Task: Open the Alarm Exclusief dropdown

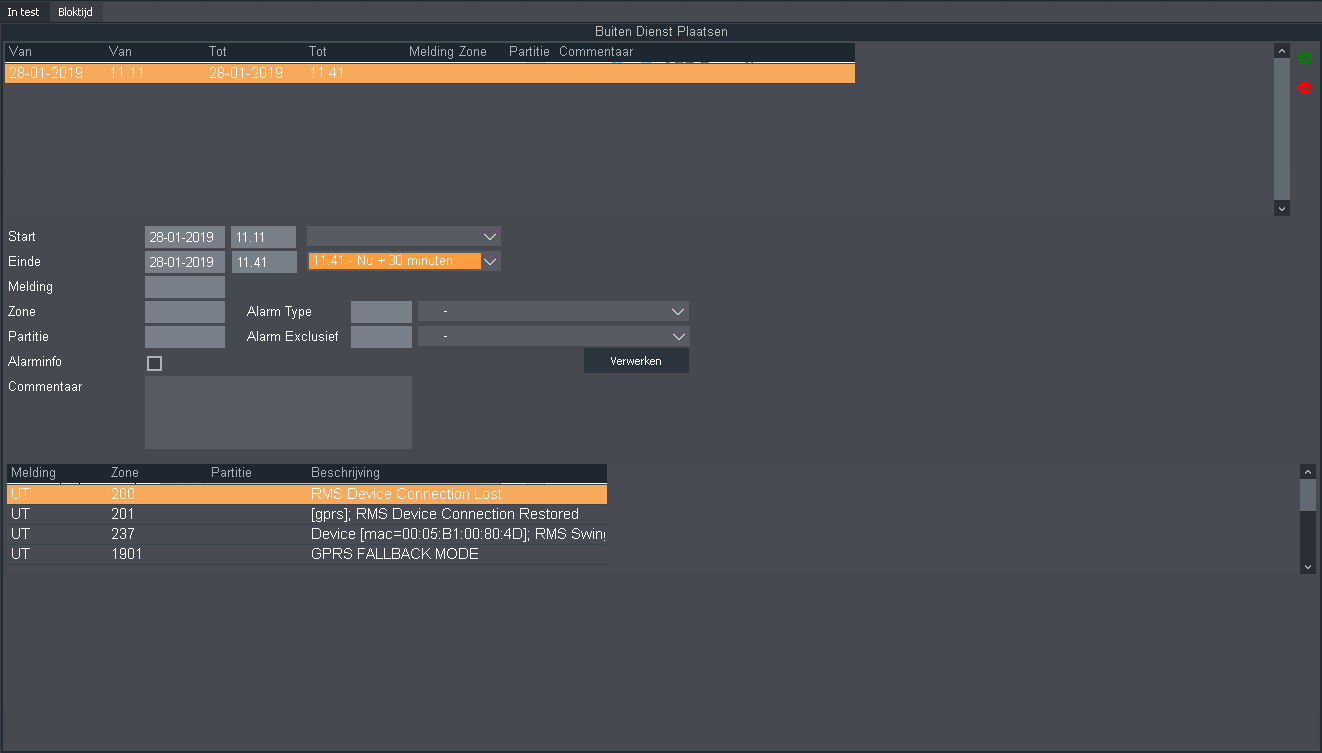Action: [x=678, y=337]
